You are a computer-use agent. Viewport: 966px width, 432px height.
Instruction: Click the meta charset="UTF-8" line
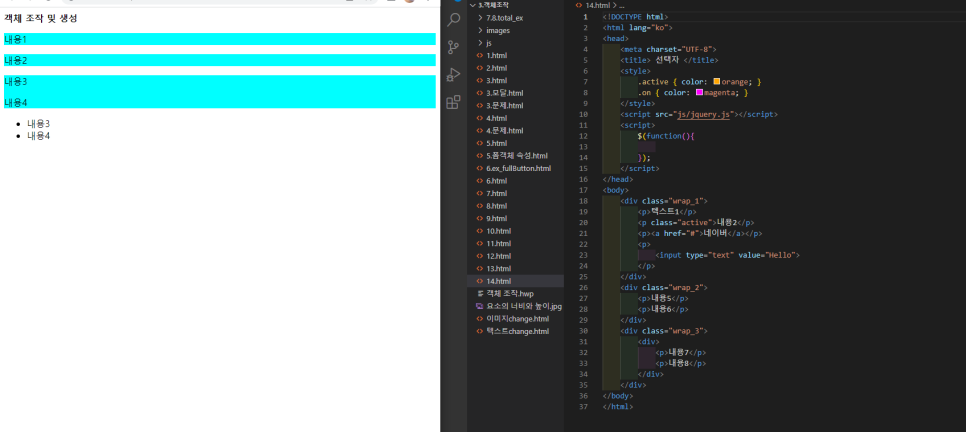click(668, 49)
